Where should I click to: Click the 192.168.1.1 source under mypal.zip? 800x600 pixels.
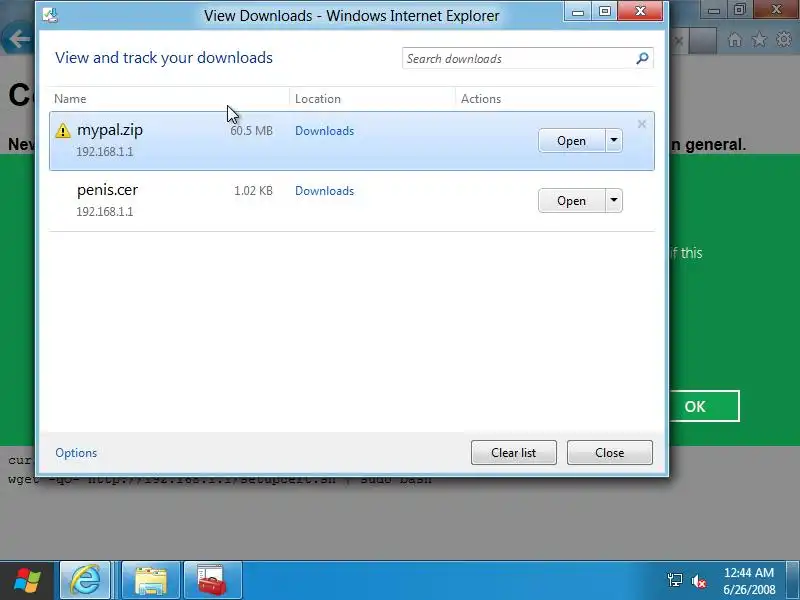coord(105,152)
